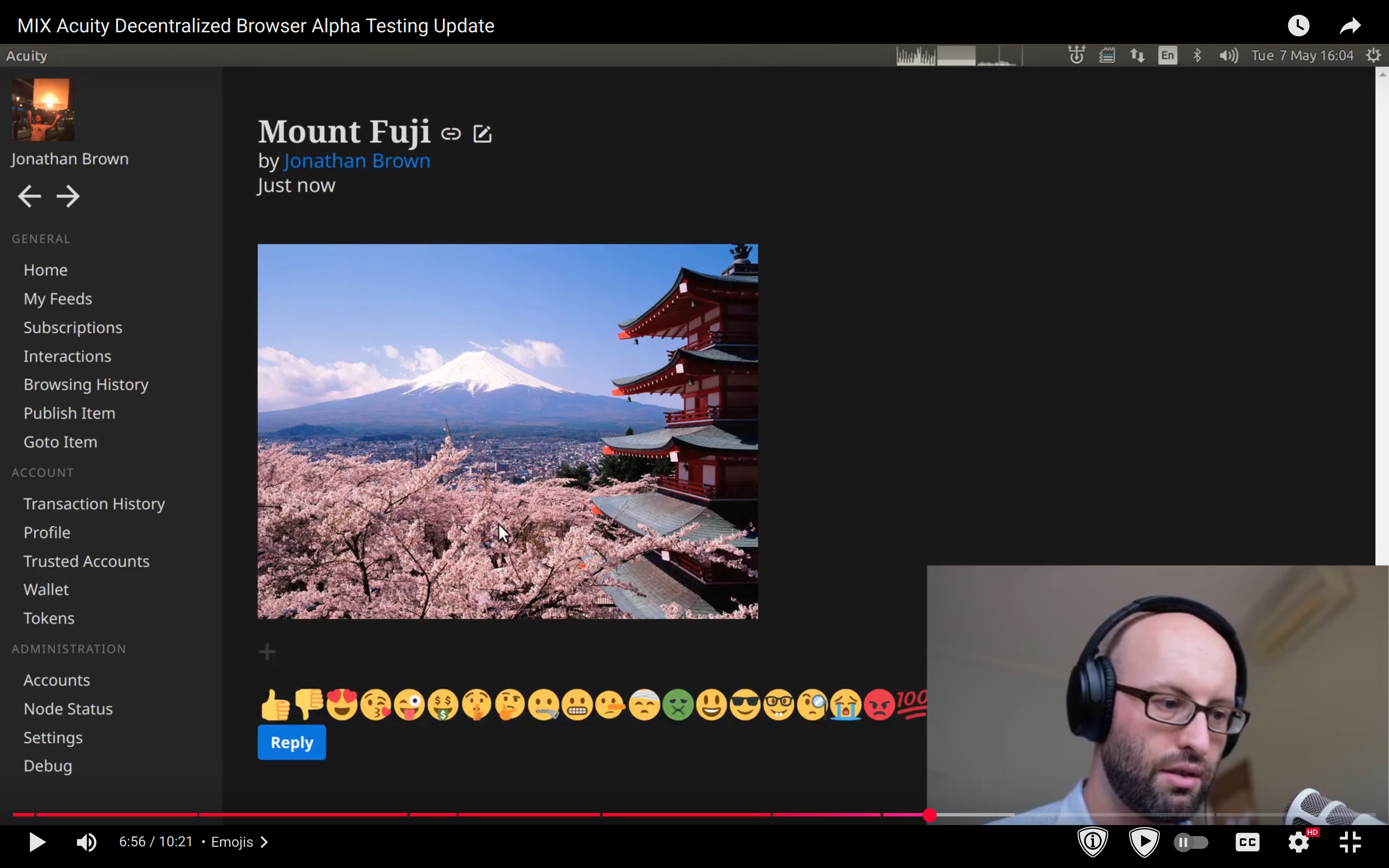This screenshot has width=1389, height=868.
Task: Go to Wallet in the sidebar
Action: tap(46, 590)
